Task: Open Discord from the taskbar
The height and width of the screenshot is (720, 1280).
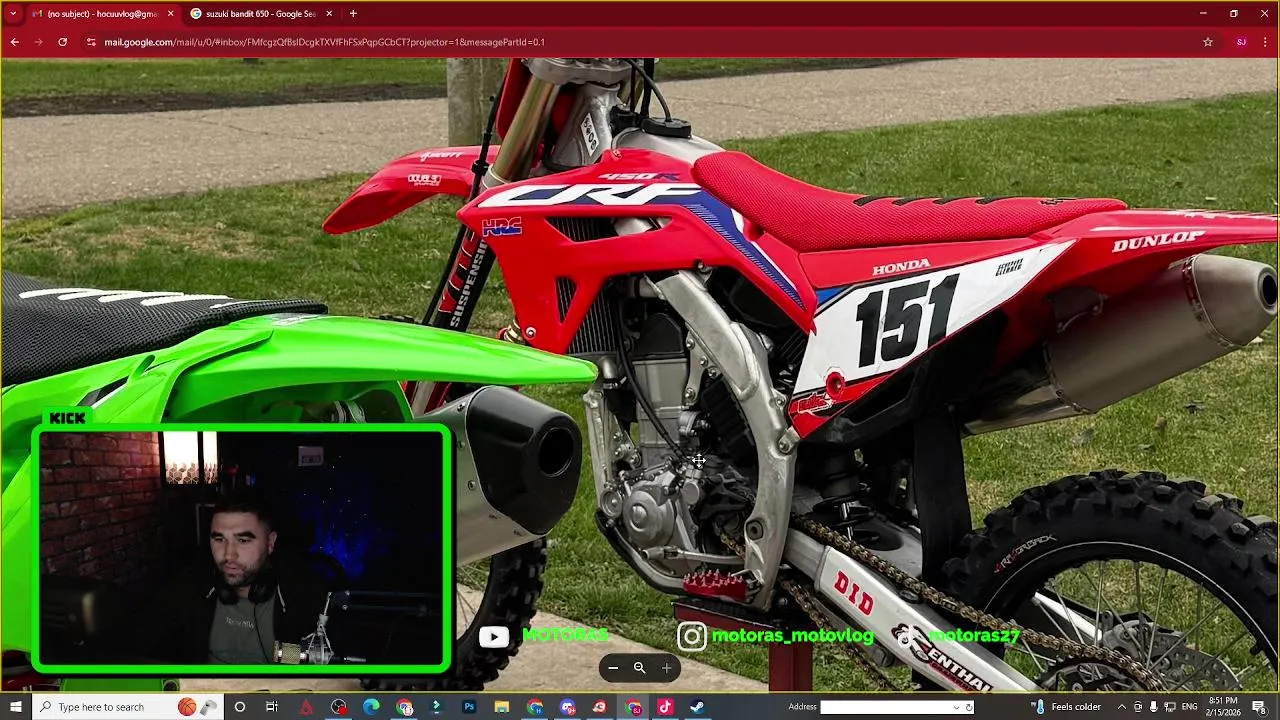Action: (x=568, y=707)
